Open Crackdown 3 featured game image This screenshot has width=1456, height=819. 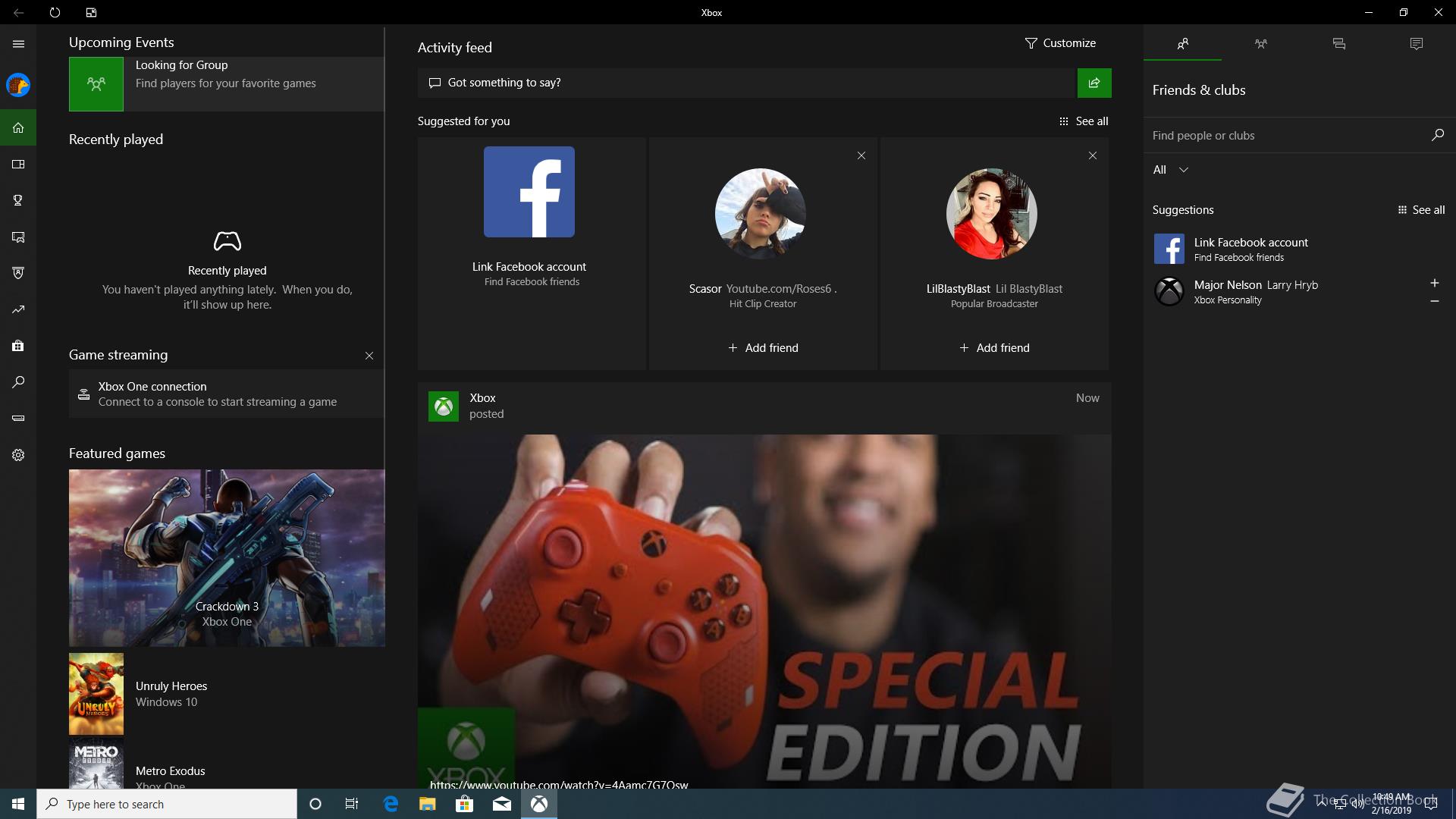click(227, 557)
